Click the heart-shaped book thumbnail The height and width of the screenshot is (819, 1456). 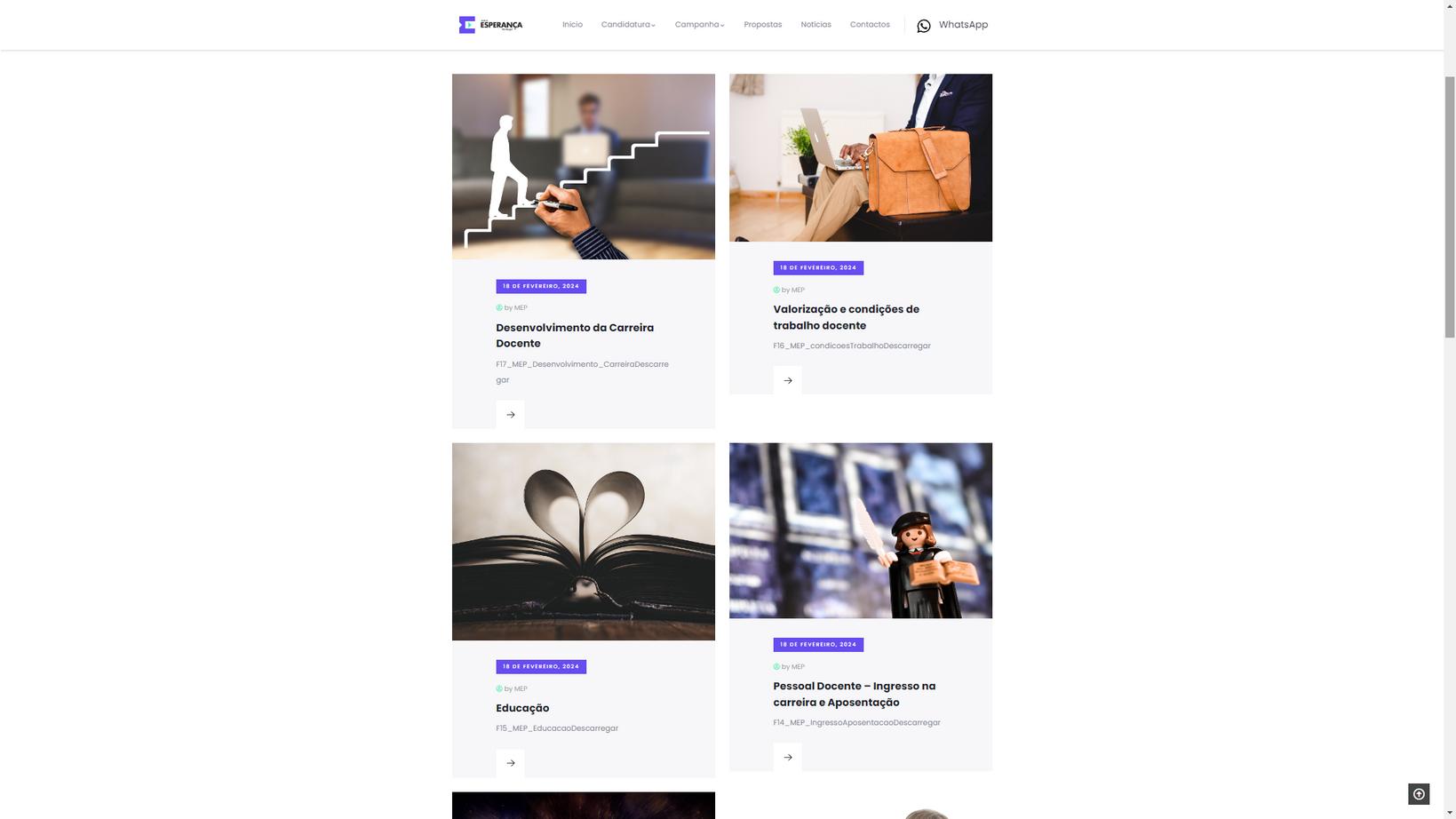click(584, 542)
